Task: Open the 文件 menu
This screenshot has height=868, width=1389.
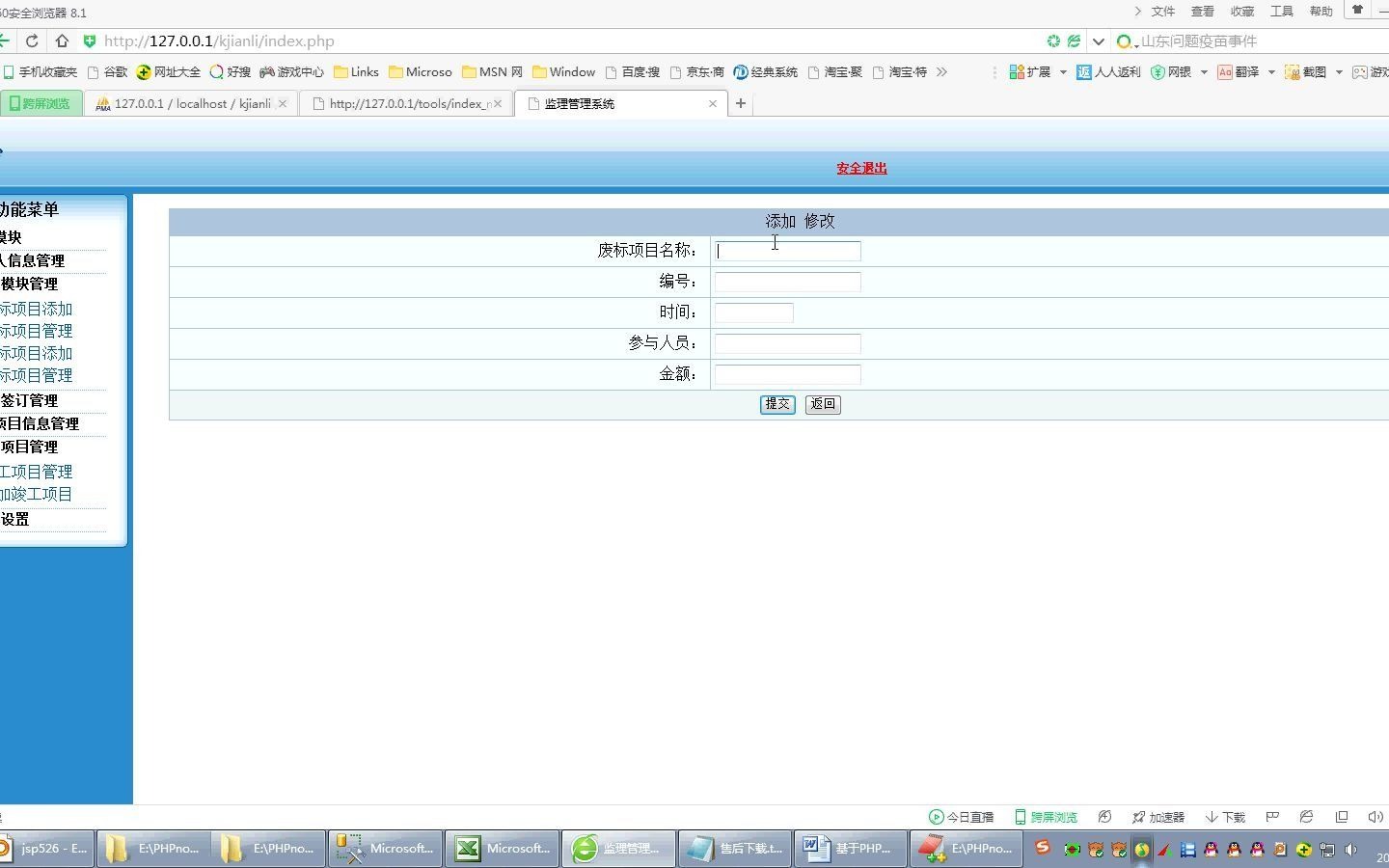Action: click(x=1163, y=12)
